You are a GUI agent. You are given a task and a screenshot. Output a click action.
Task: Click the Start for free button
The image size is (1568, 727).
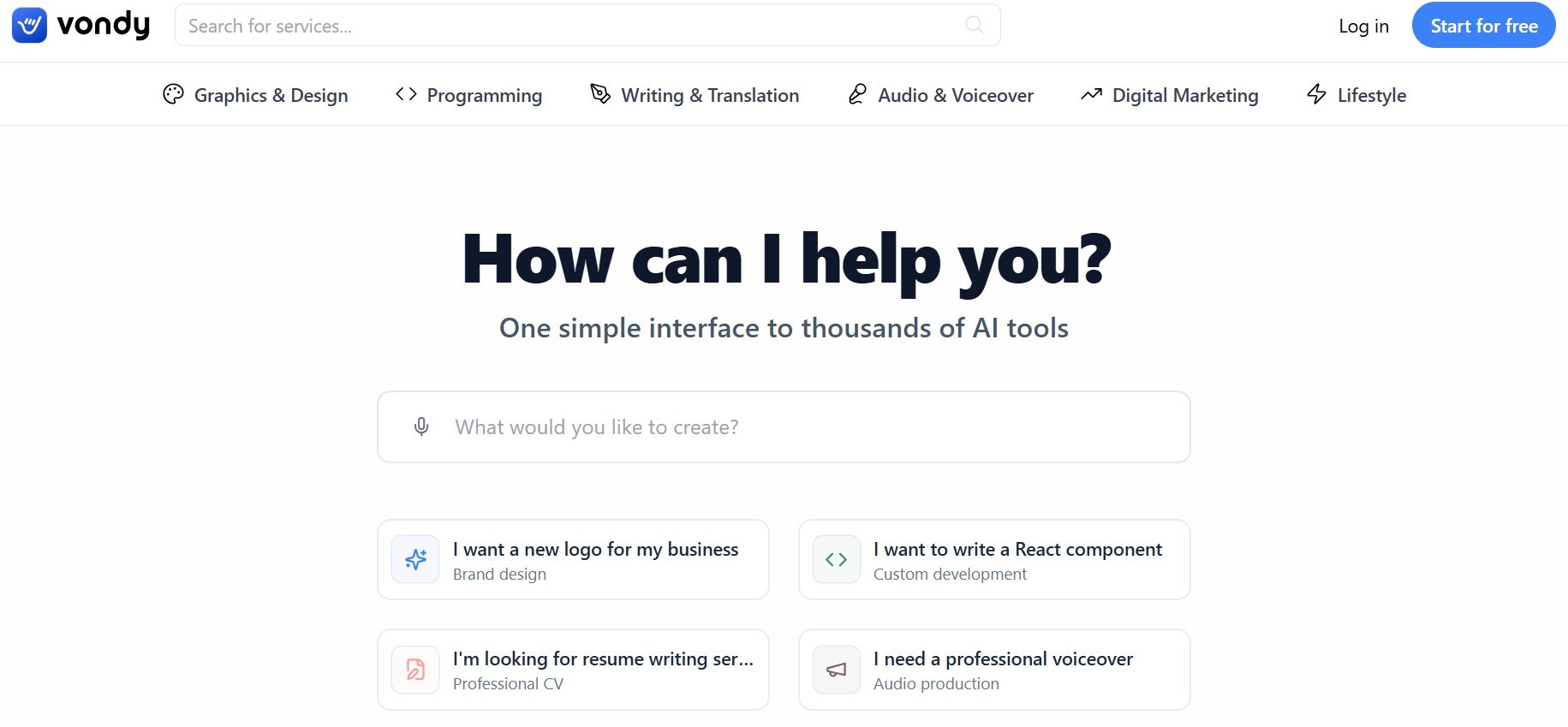point(1483,25)
